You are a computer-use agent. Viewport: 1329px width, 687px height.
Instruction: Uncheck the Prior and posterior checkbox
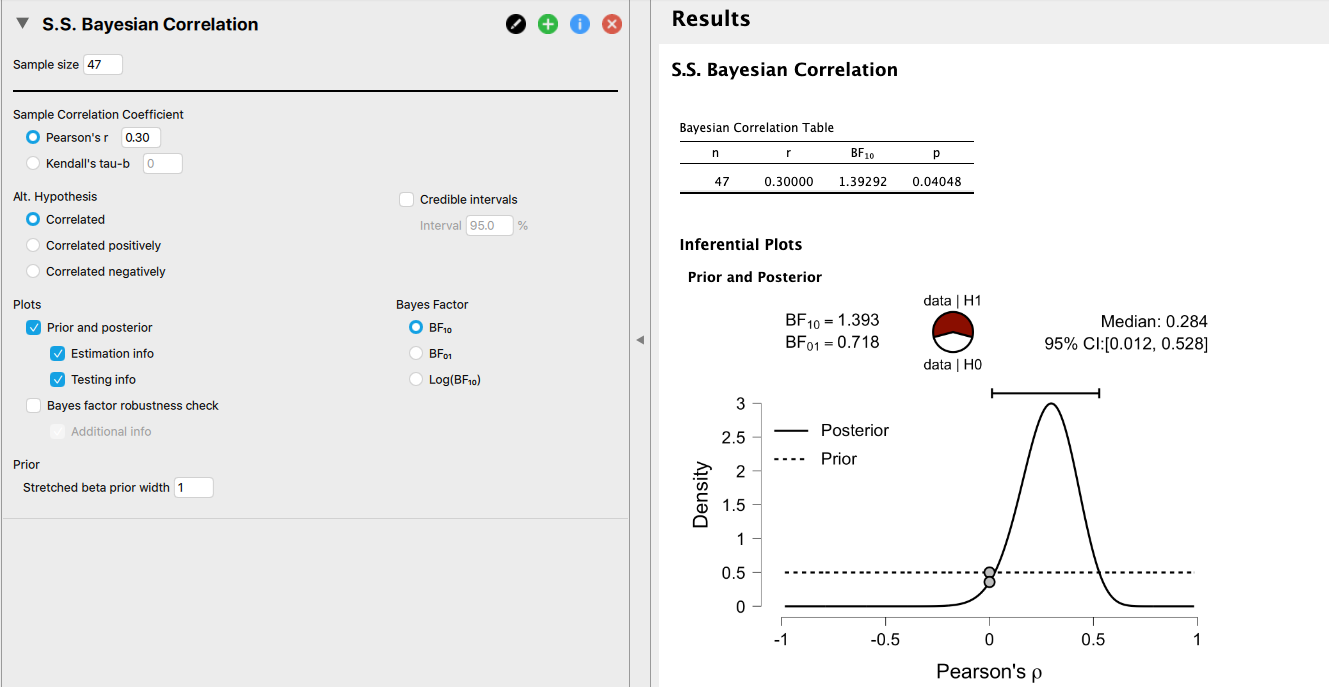pyautogui.click(x=34, y=327)
